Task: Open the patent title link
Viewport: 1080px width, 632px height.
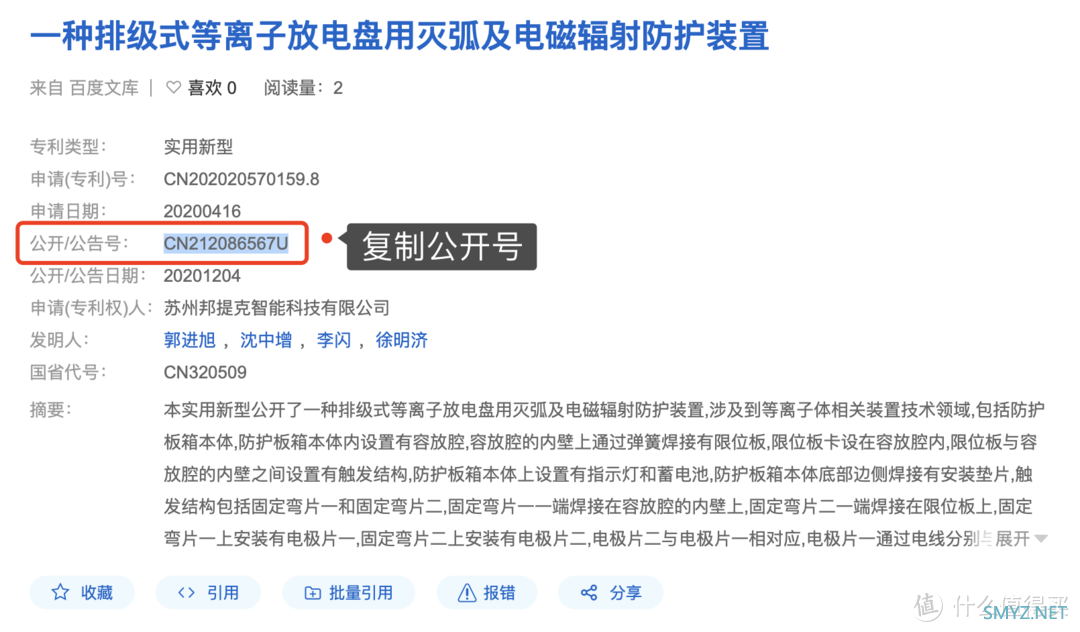Action: (x=399, y=36)
